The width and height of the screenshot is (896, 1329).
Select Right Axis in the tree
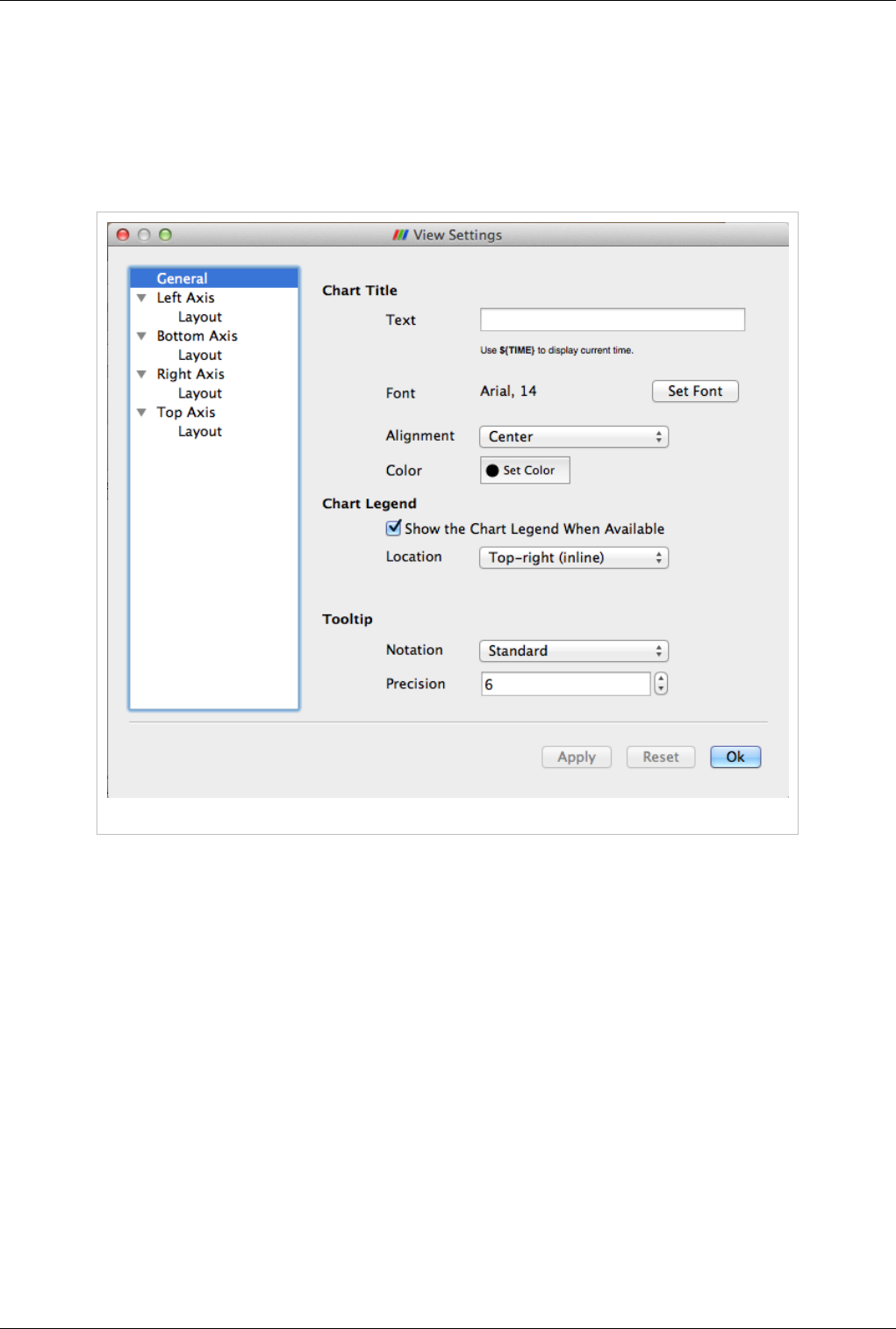click(x=190, y=374)
